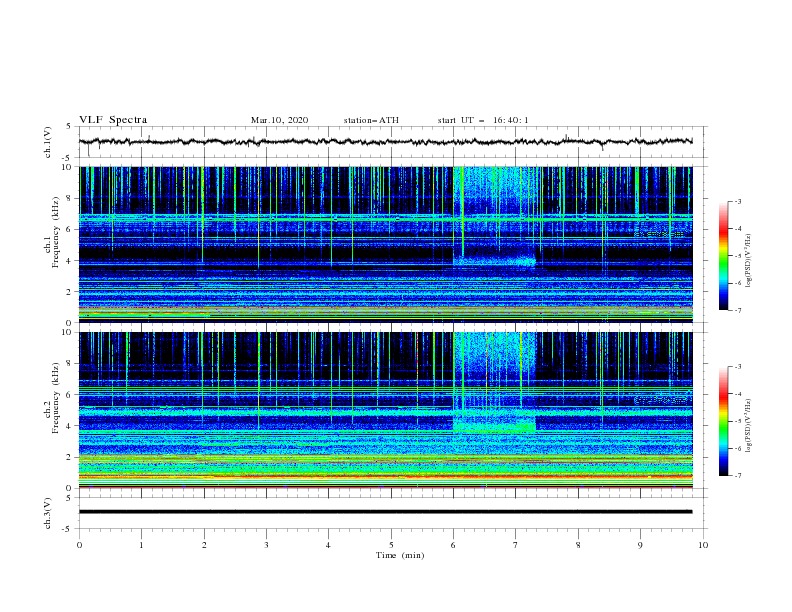Click the "8" kHz tick on ch.2 frequency axis
This screenshot has height=612, width=792.
tap(69, 364)
